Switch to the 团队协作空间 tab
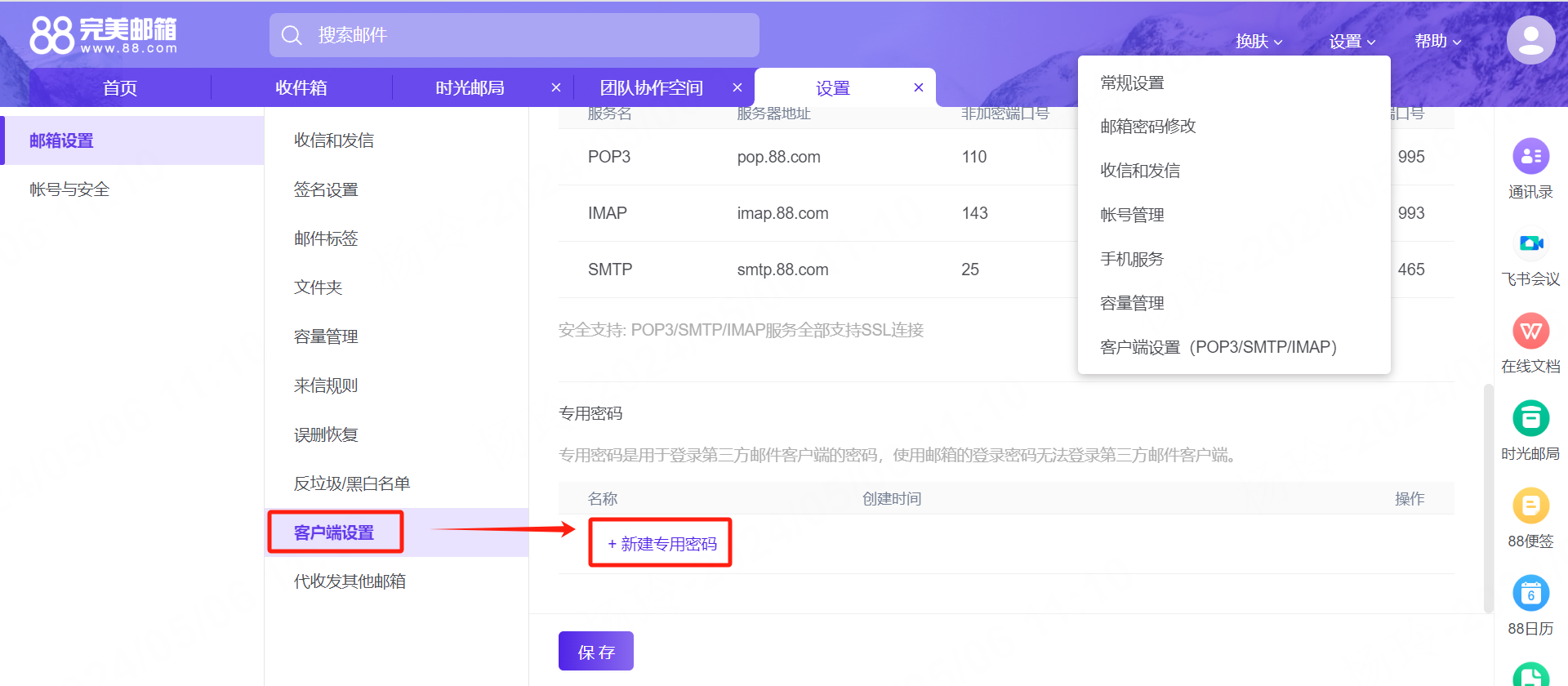The width and height of the screenshot is (1568, 686). (x=651, y=87)
